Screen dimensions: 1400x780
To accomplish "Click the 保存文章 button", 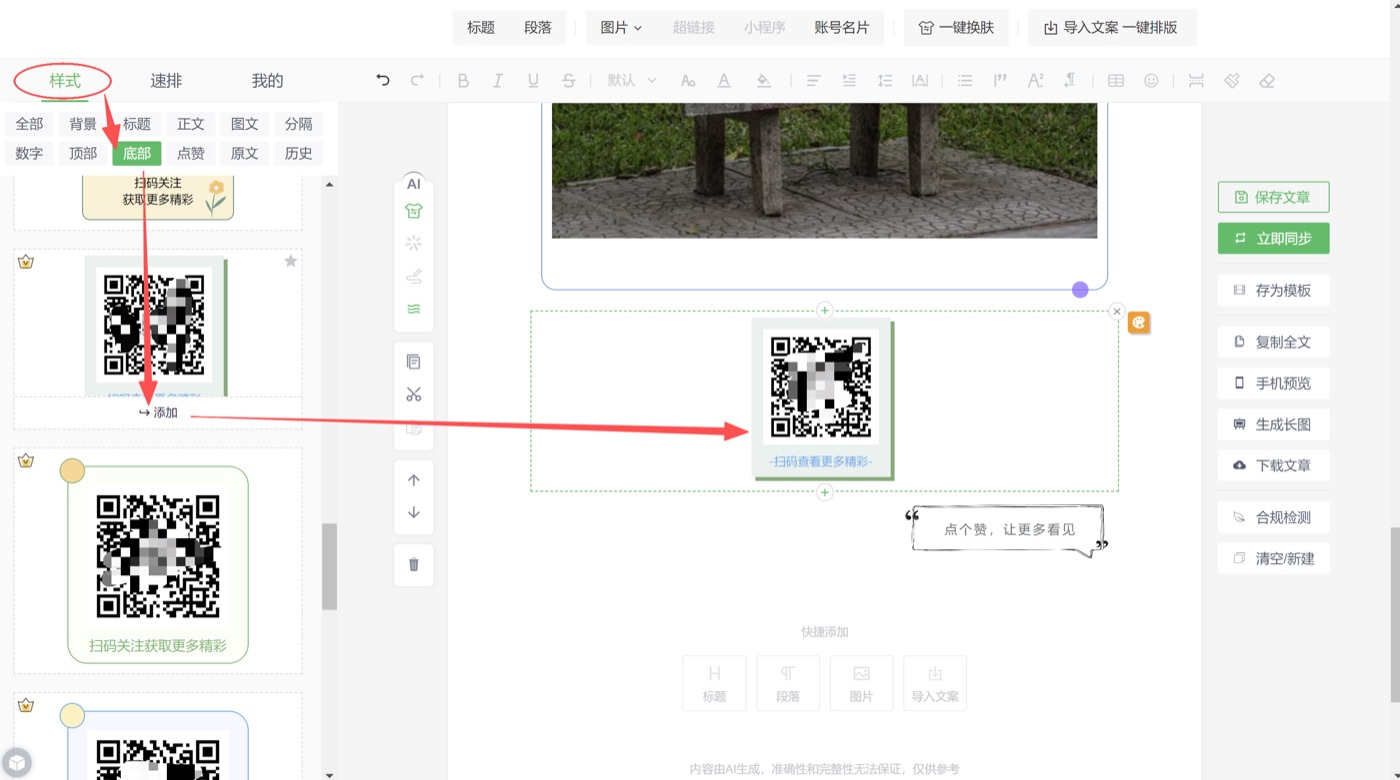I will click(1273, 197).
